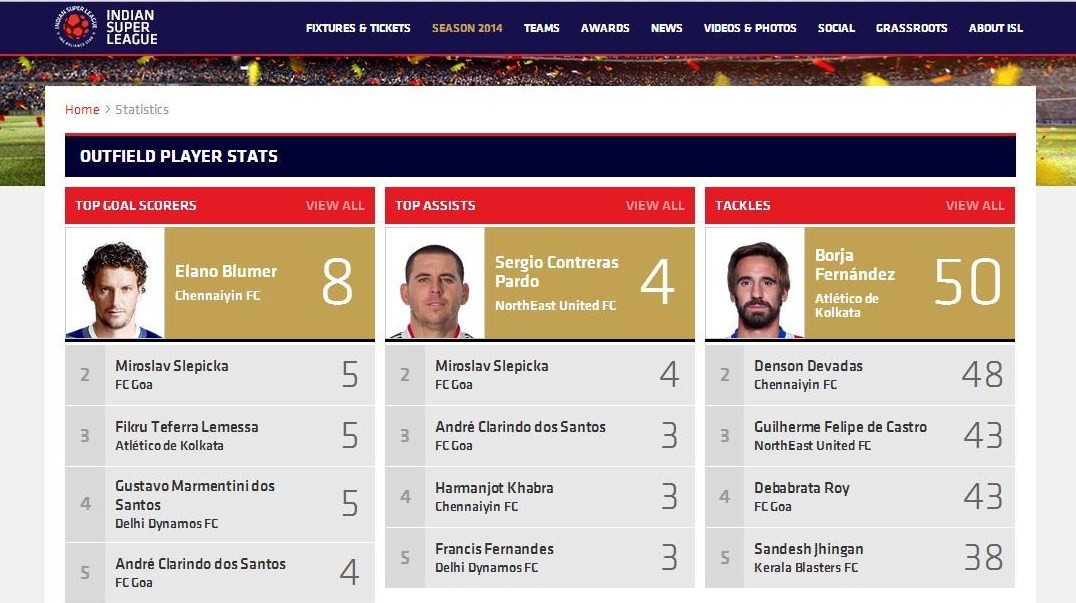The width and height of the screenshot is (1076, 603).
Task: View all top goal scorers
Action: click(x=336, y=205)
